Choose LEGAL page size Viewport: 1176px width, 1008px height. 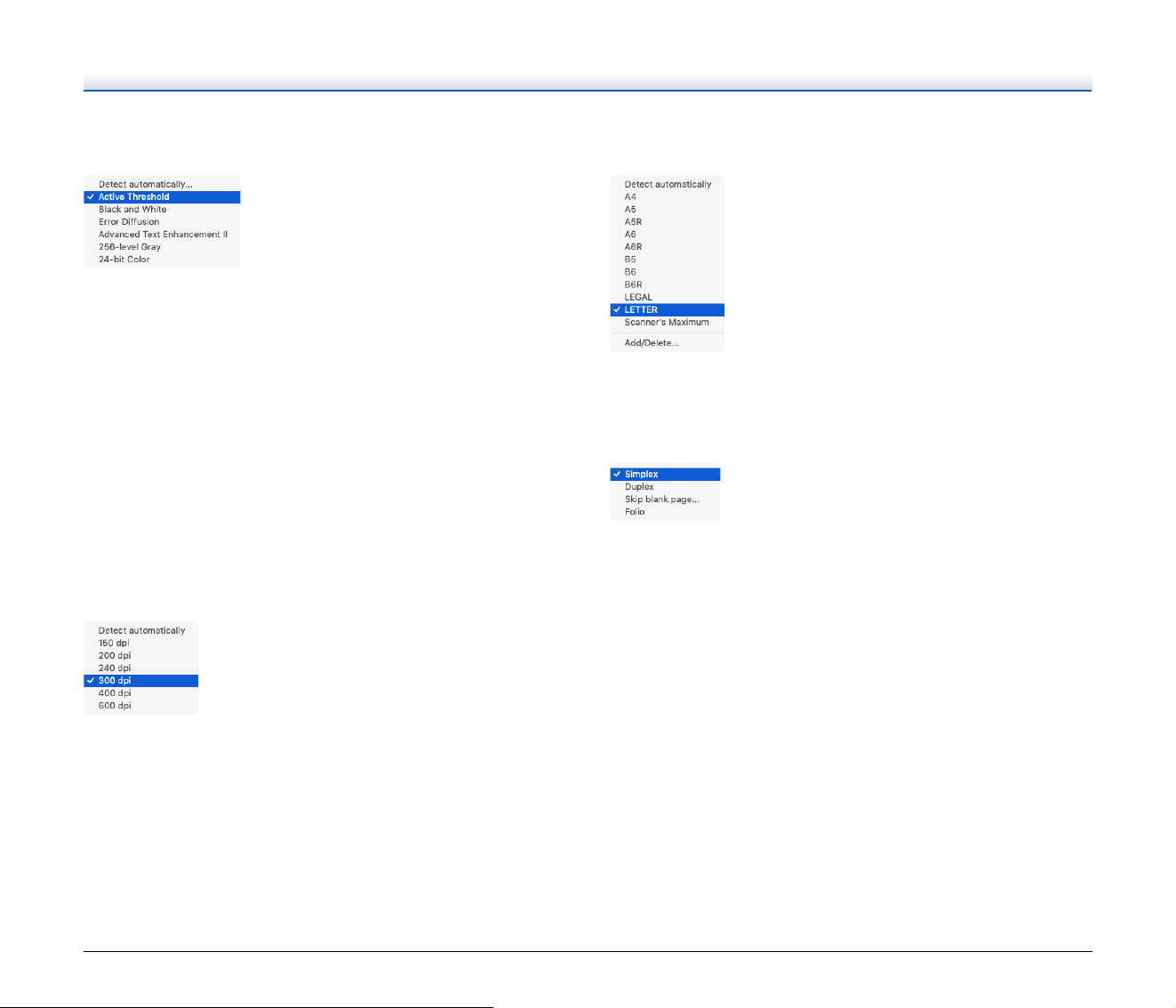click(668, 298)
